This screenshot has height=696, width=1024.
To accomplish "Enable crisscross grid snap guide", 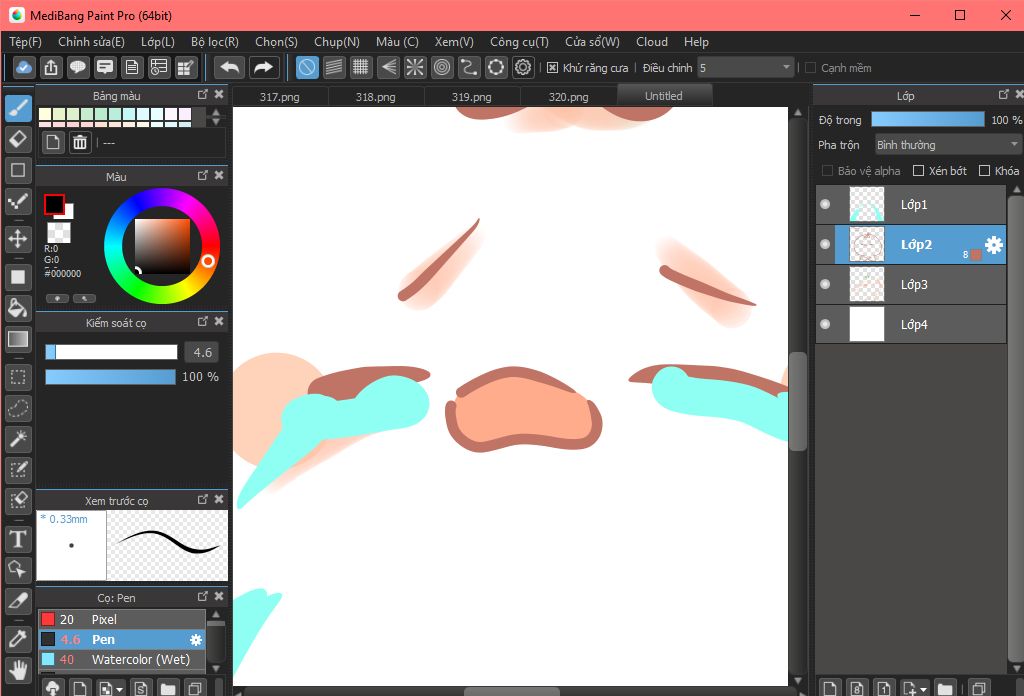I will coord(360,67).
